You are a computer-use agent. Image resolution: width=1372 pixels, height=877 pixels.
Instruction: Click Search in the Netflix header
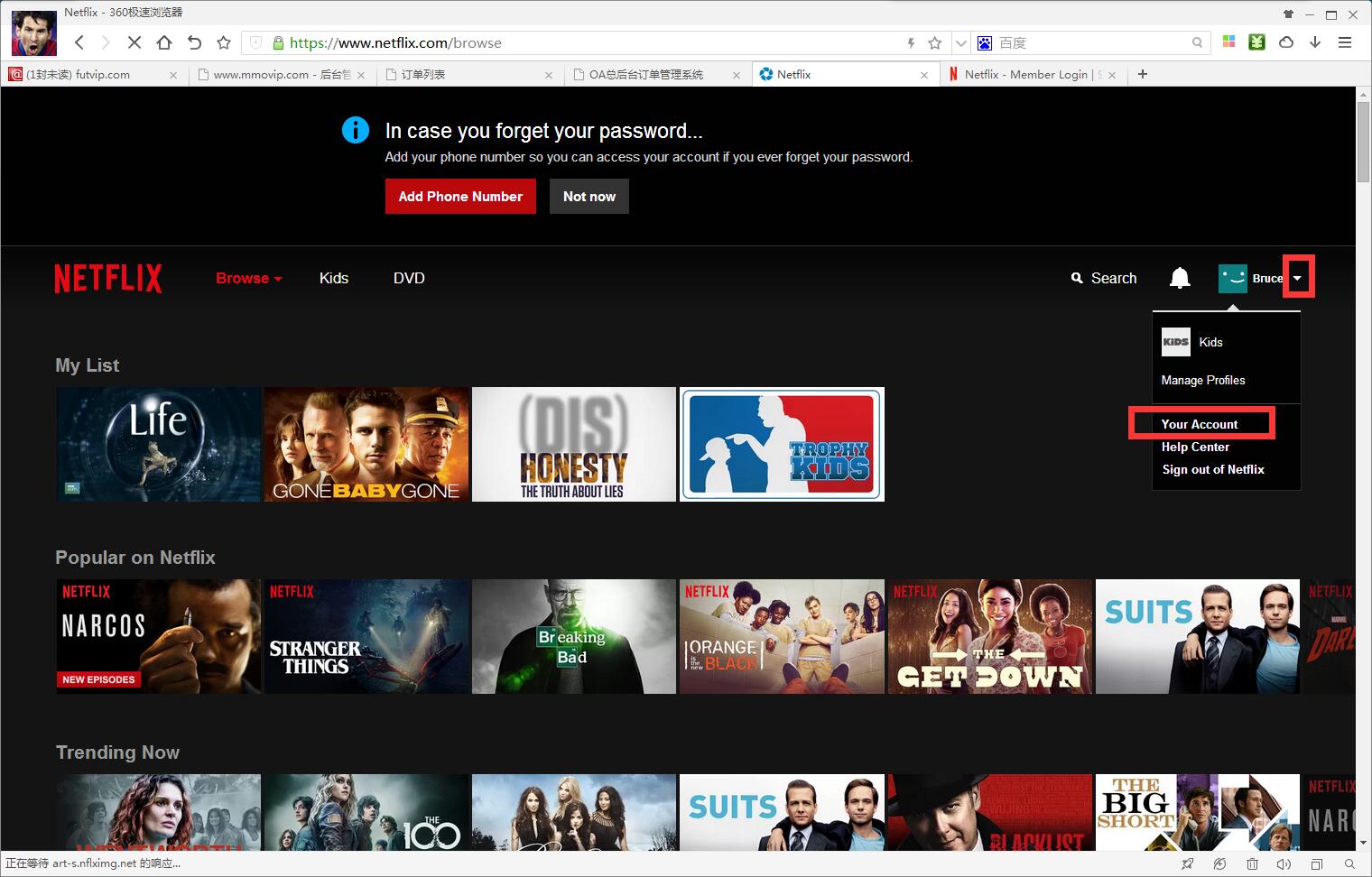(x=1104, y=278)
